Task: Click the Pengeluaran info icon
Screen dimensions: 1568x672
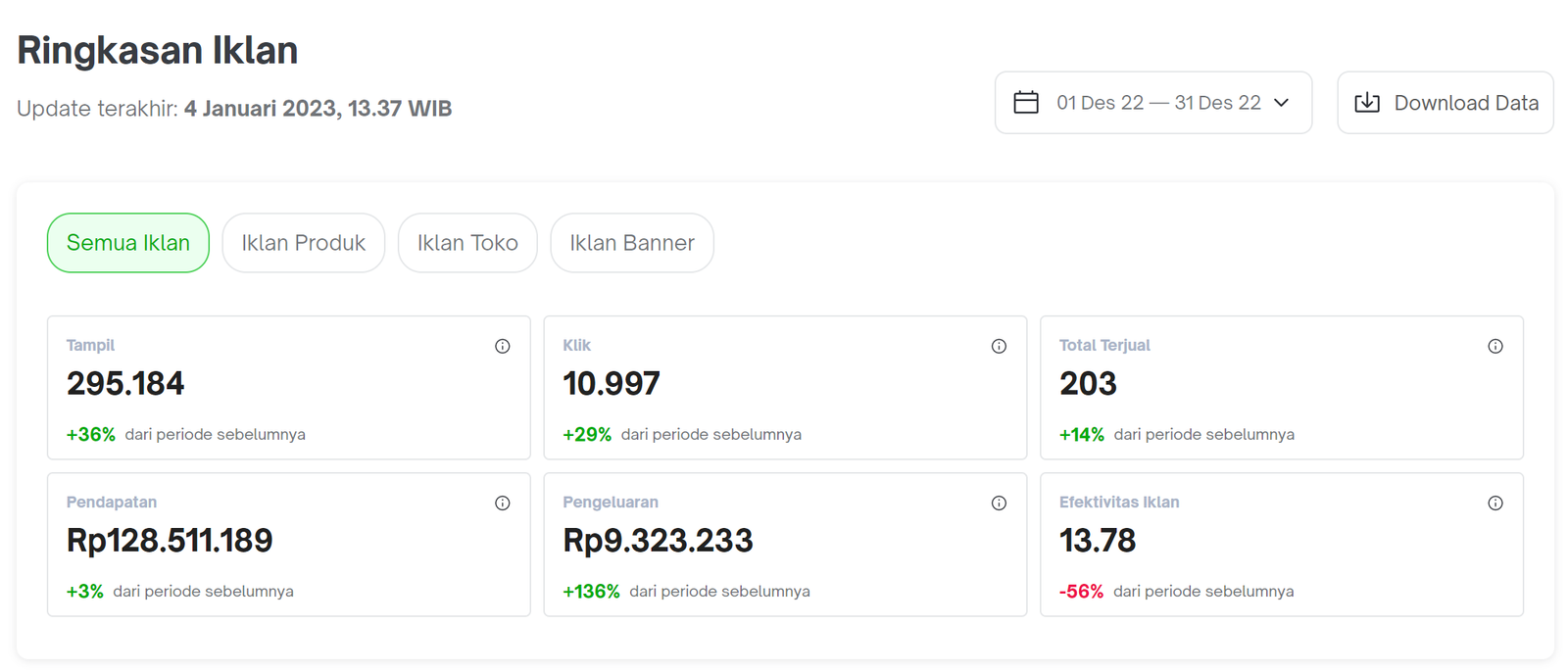Action: coord(999,504)
